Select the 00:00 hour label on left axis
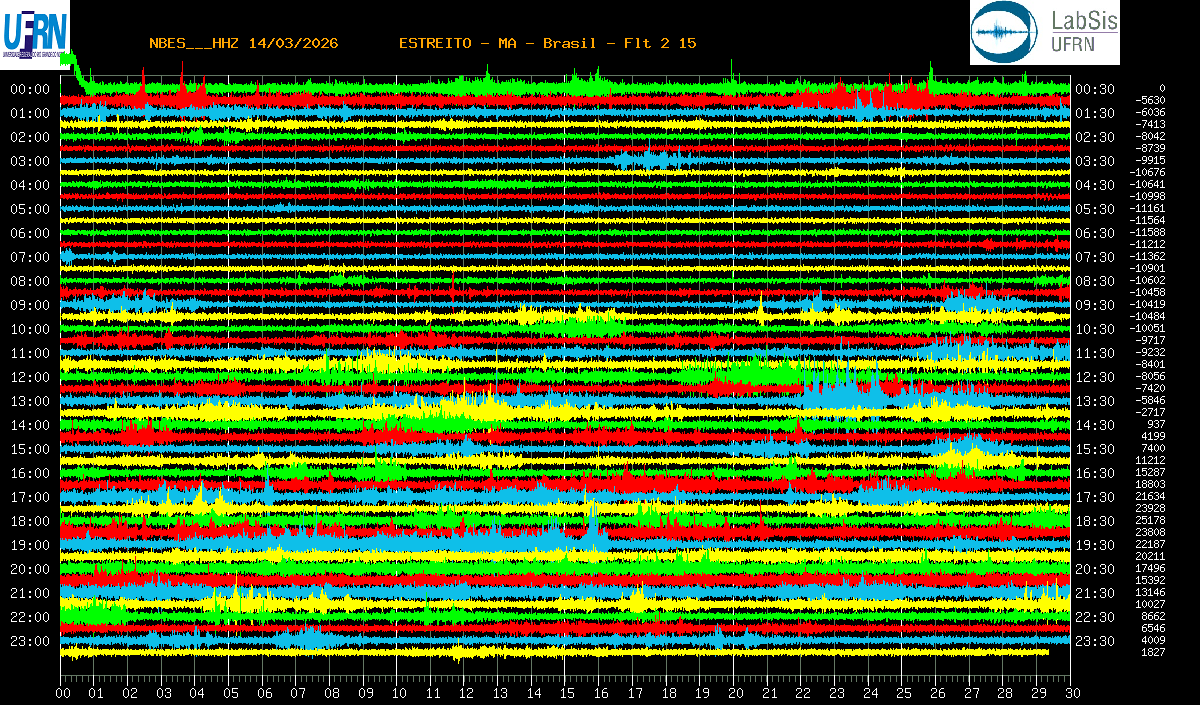 pos(30,89)
